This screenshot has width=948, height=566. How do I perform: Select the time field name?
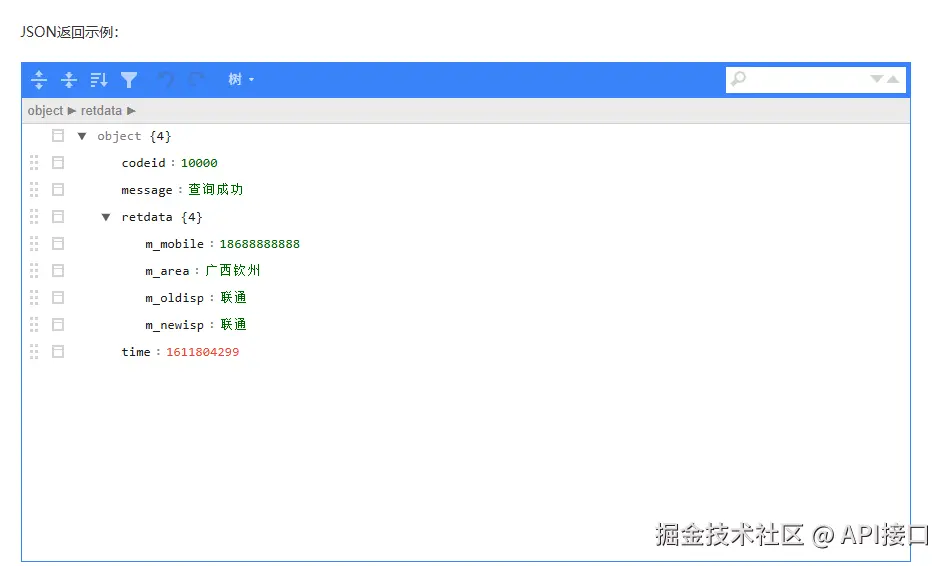[x=136, y=351]
